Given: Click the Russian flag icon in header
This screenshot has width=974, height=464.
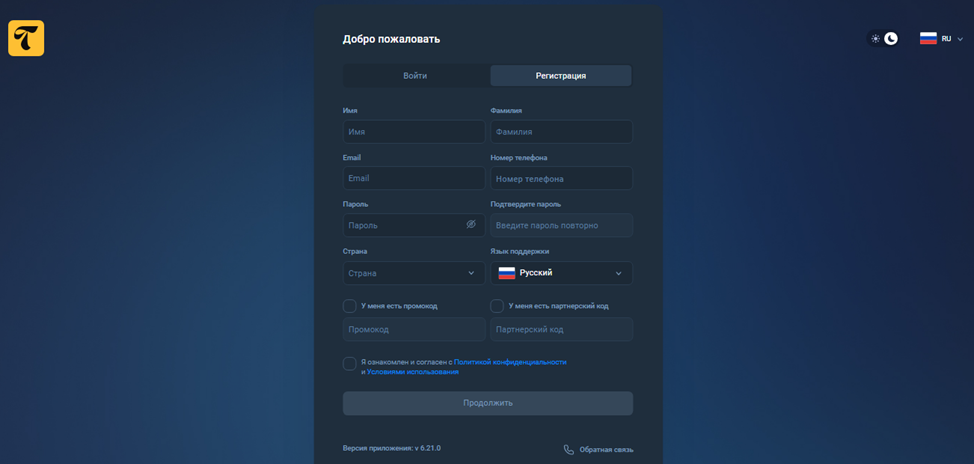Looking at the screenshot, I should pyautogui.click(x=928, y=39).
